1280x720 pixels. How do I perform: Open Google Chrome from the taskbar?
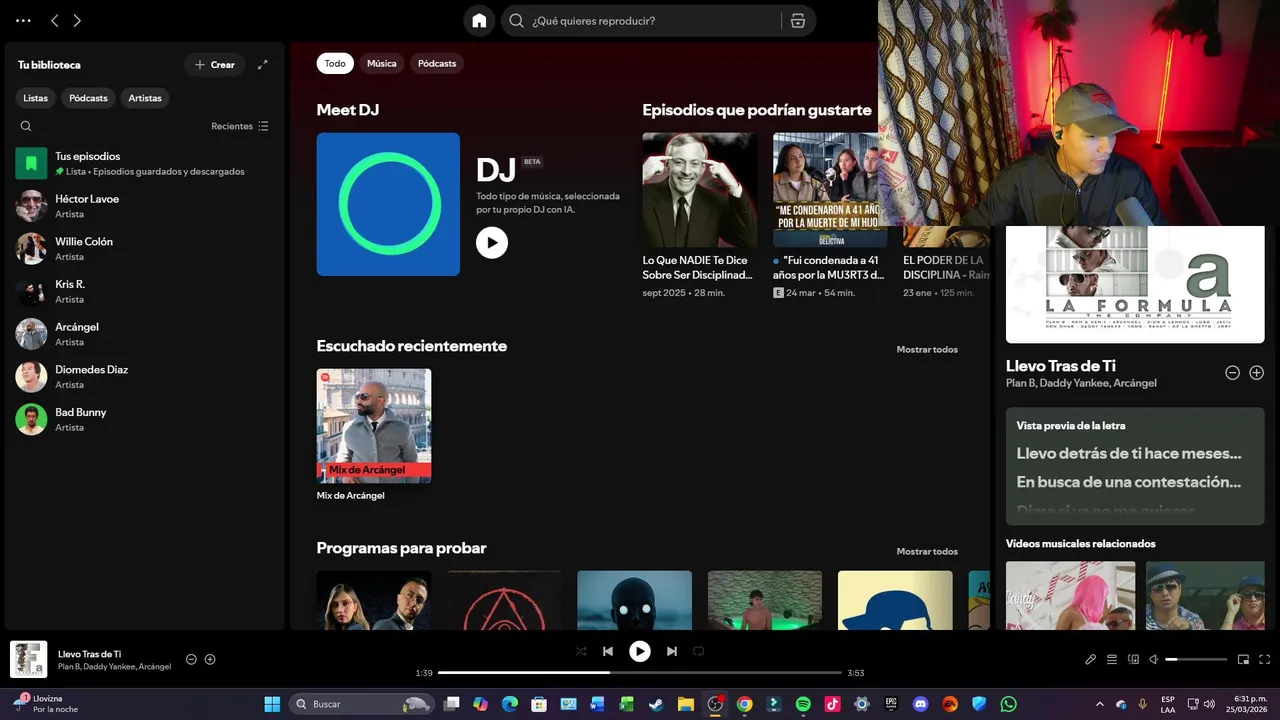pyautogui.click(x=744, y=704)
